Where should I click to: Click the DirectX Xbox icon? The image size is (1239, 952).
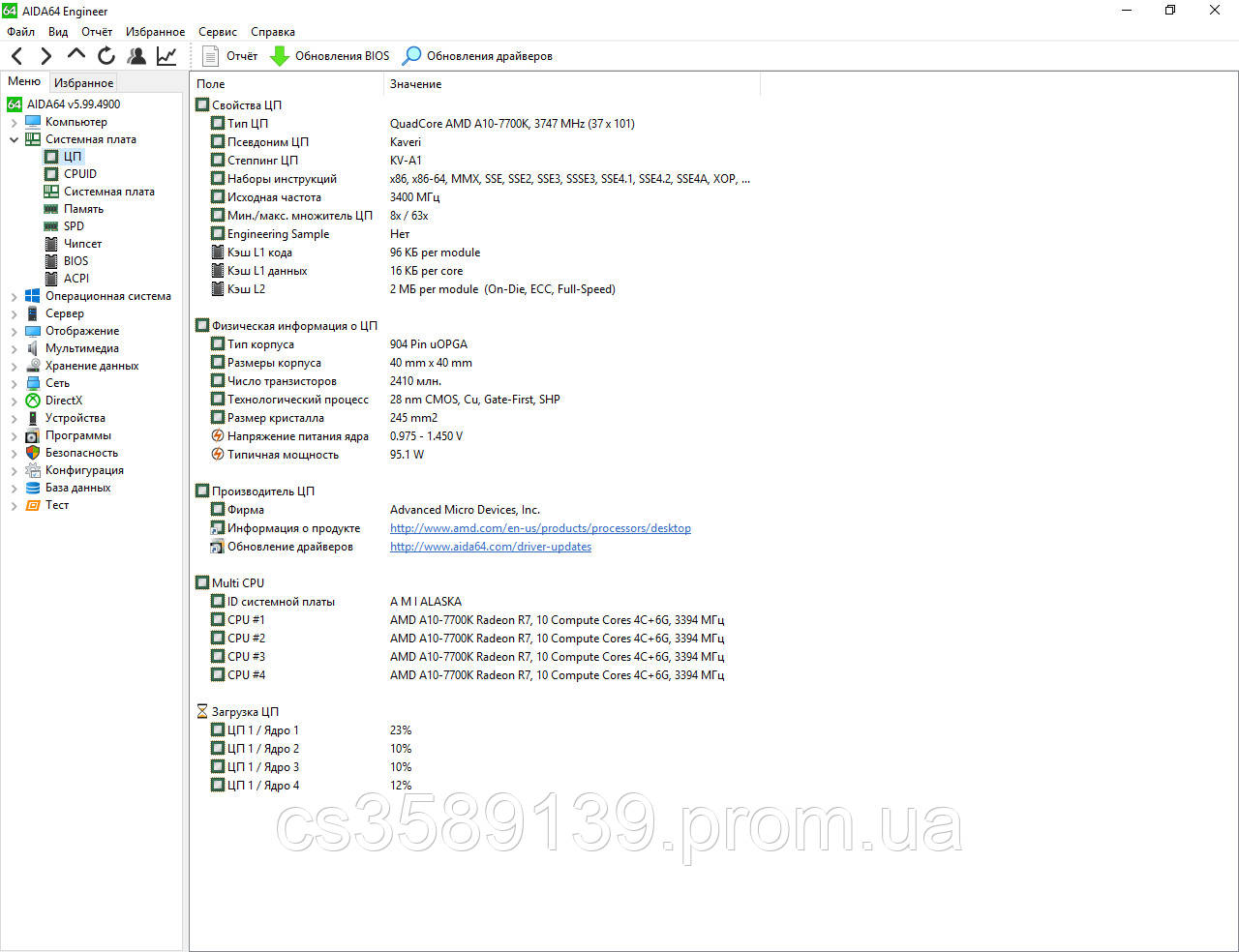click(33, 401)
